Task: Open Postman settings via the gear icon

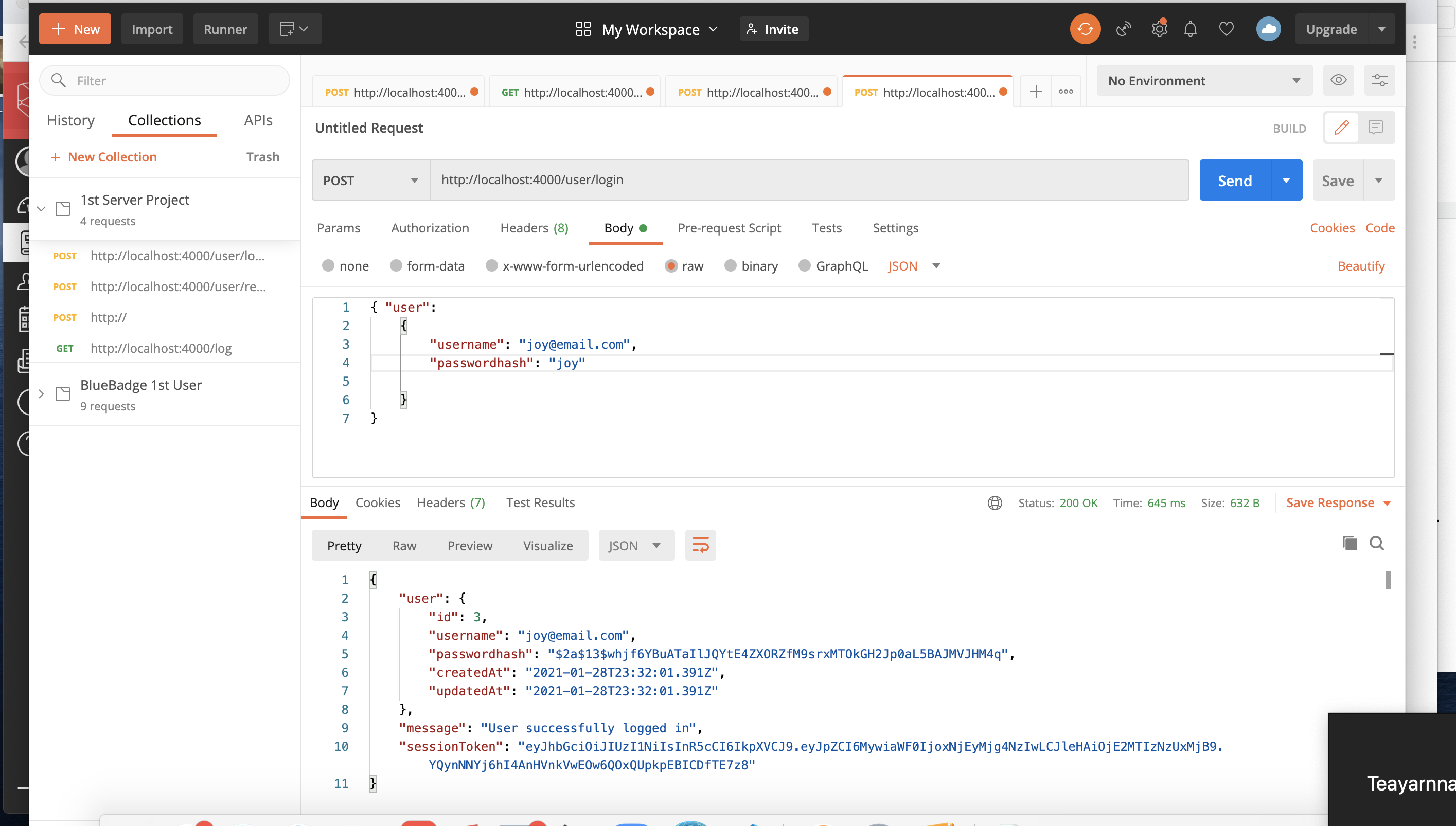Action: click(x=1159, y=28)
